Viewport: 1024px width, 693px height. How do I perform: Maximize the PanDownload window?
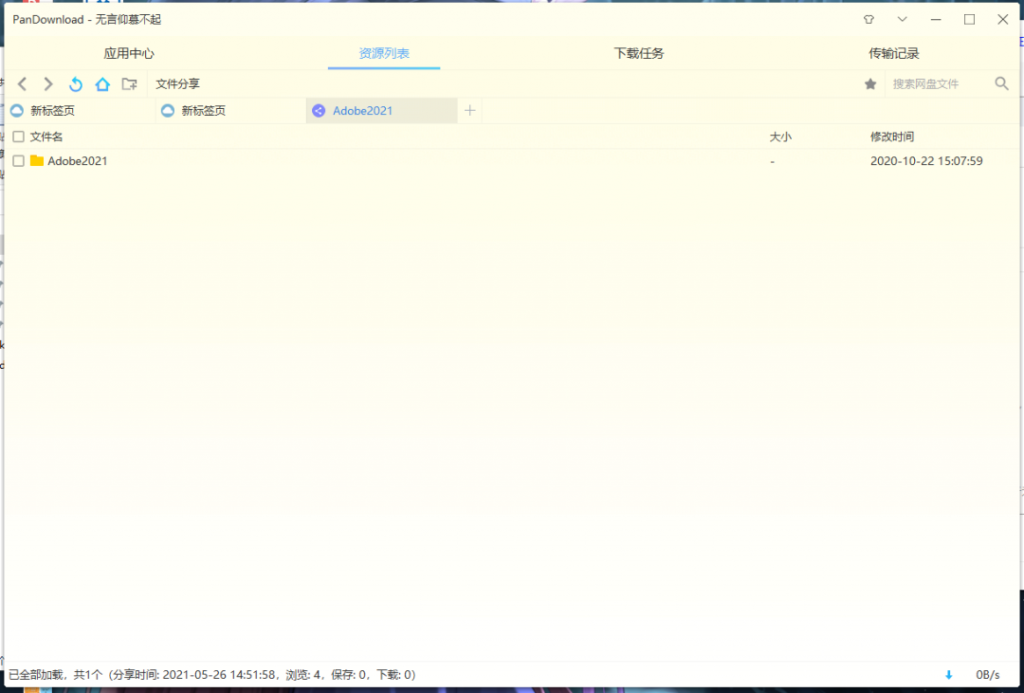click(x=970, y=20)
